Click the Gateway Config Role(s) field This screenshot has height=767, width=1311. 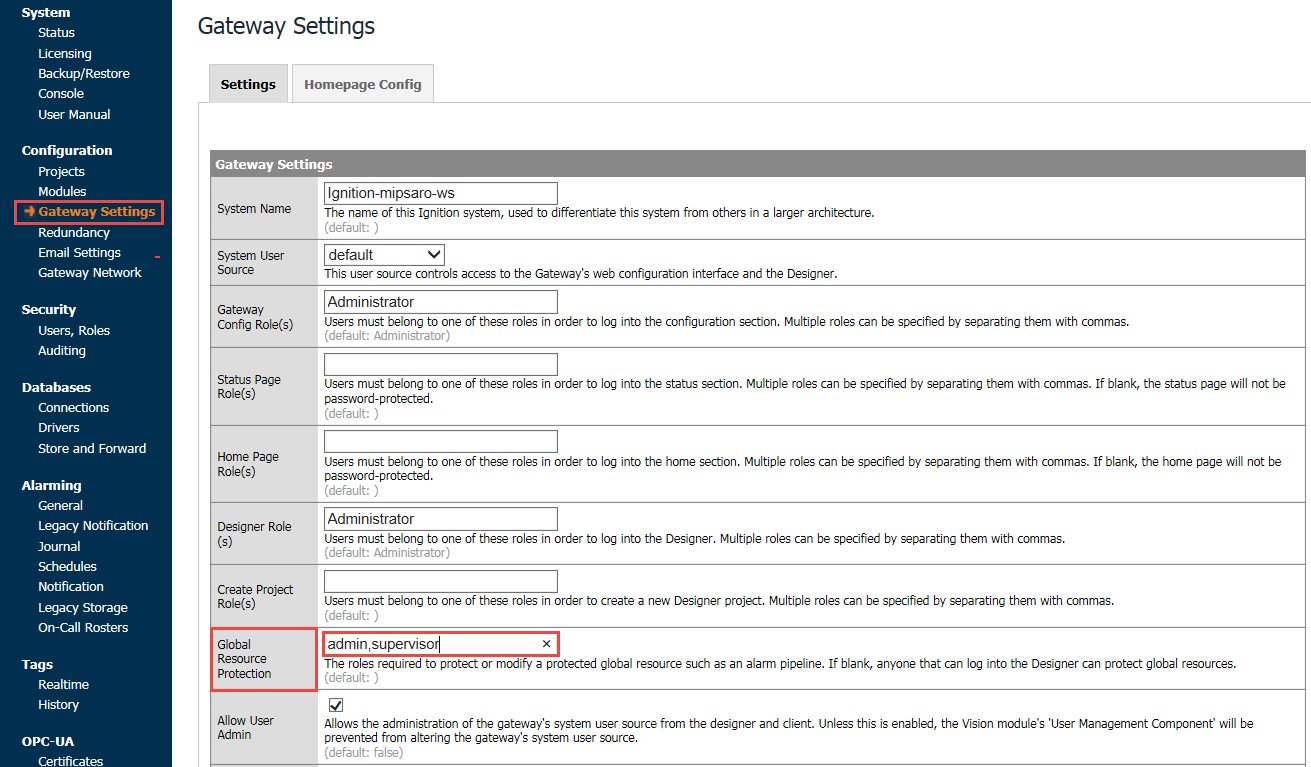440,302
